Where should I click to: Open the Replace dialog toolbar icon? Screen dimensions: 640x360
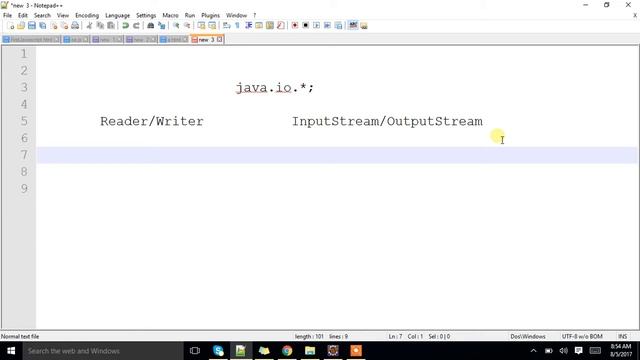[x=162, y=26]
